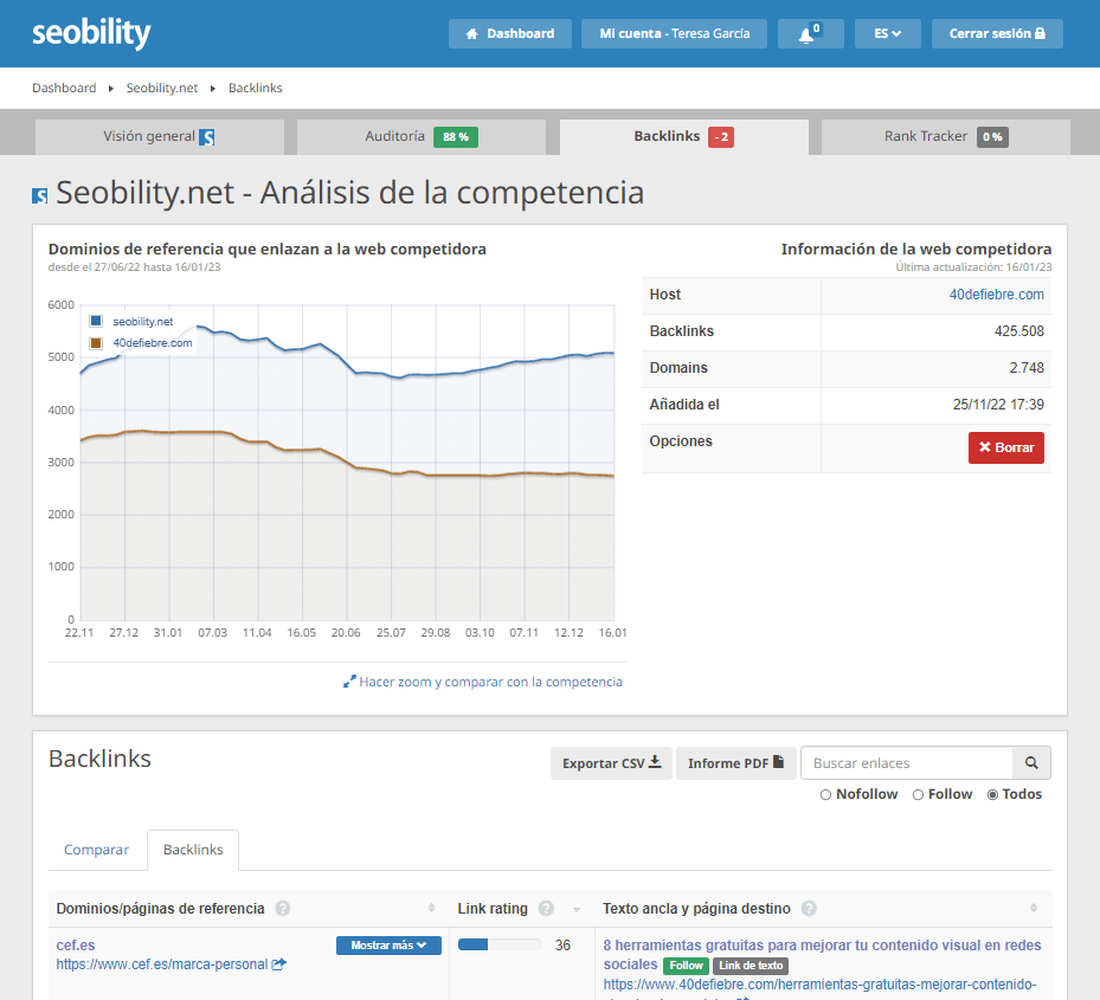Click help icon next to Dominios/páginas de referencia
Viewport: 1100px width, 1000px height.
tap(283, 908)
